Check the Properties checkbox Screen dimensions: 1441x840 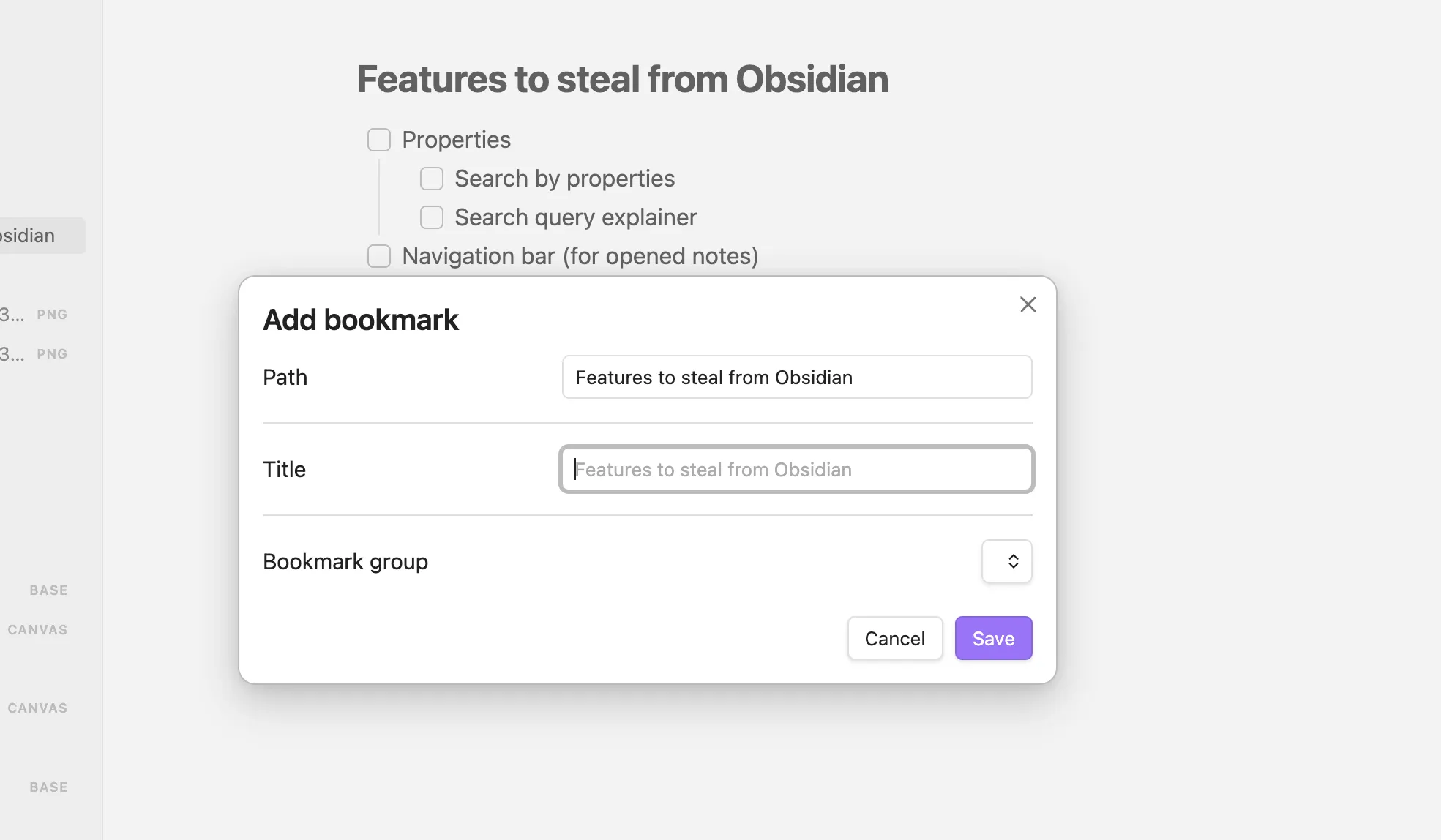[x=378, y=139]
